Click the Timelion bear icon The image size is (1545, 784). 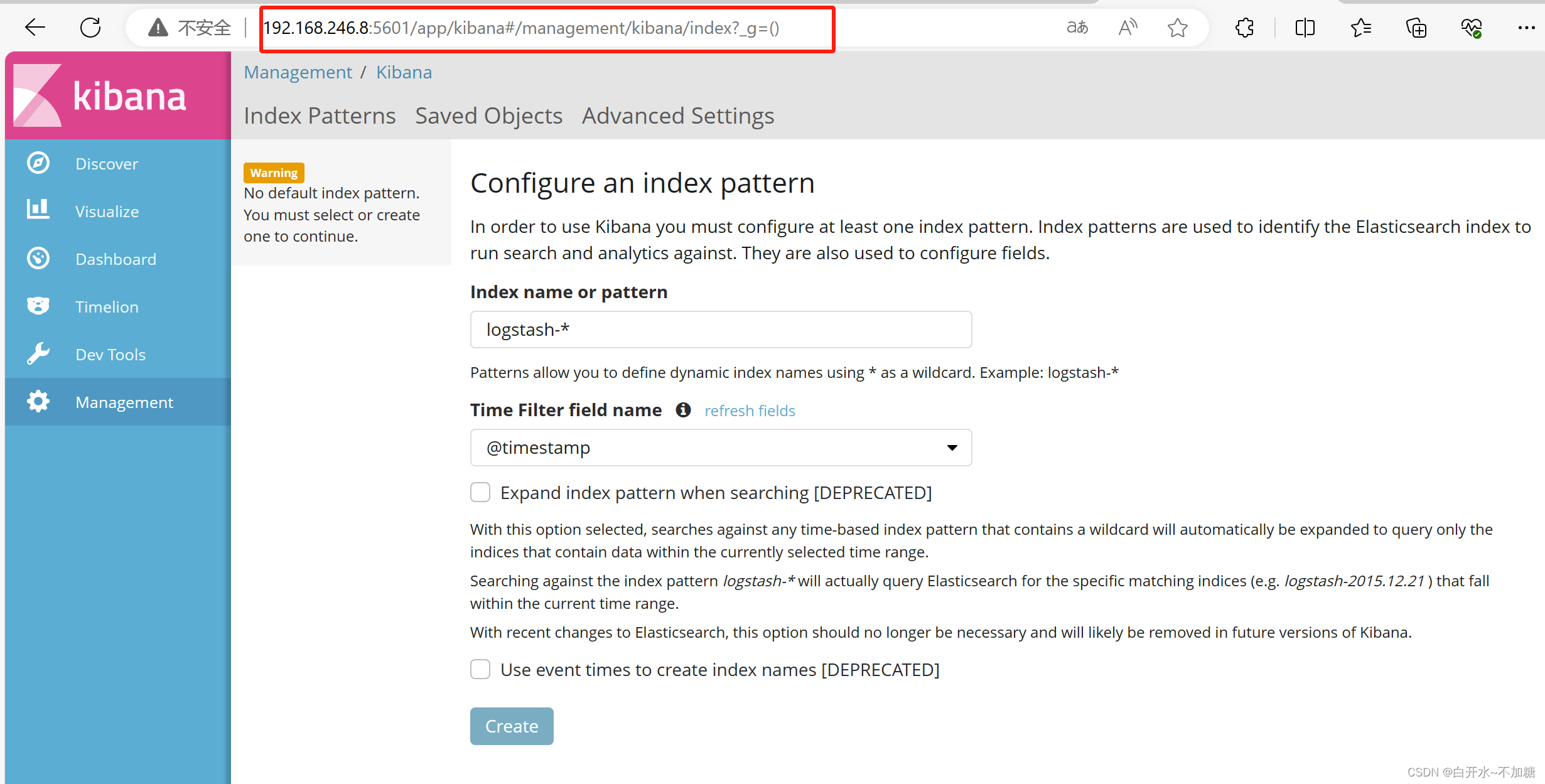click(38, 306)
